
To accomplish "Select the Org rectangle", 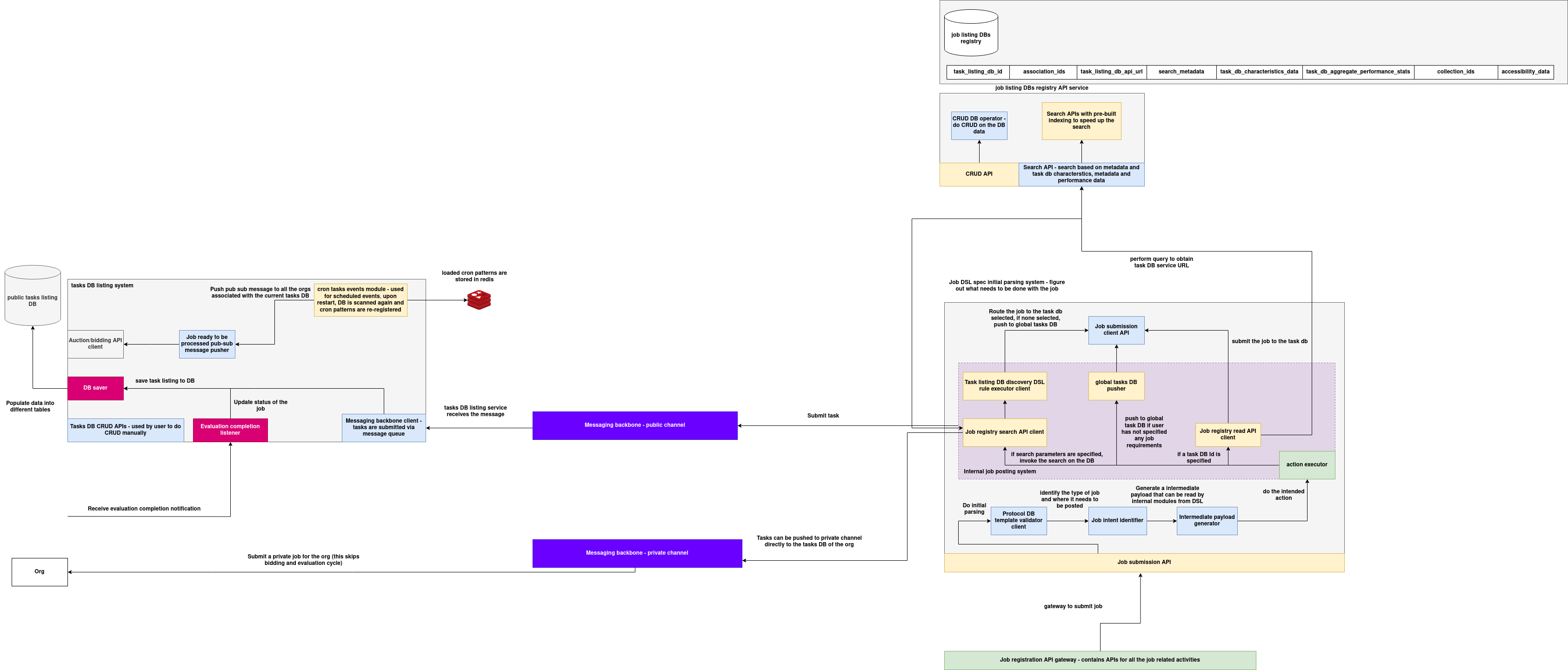I will click(x=40, y=572).
